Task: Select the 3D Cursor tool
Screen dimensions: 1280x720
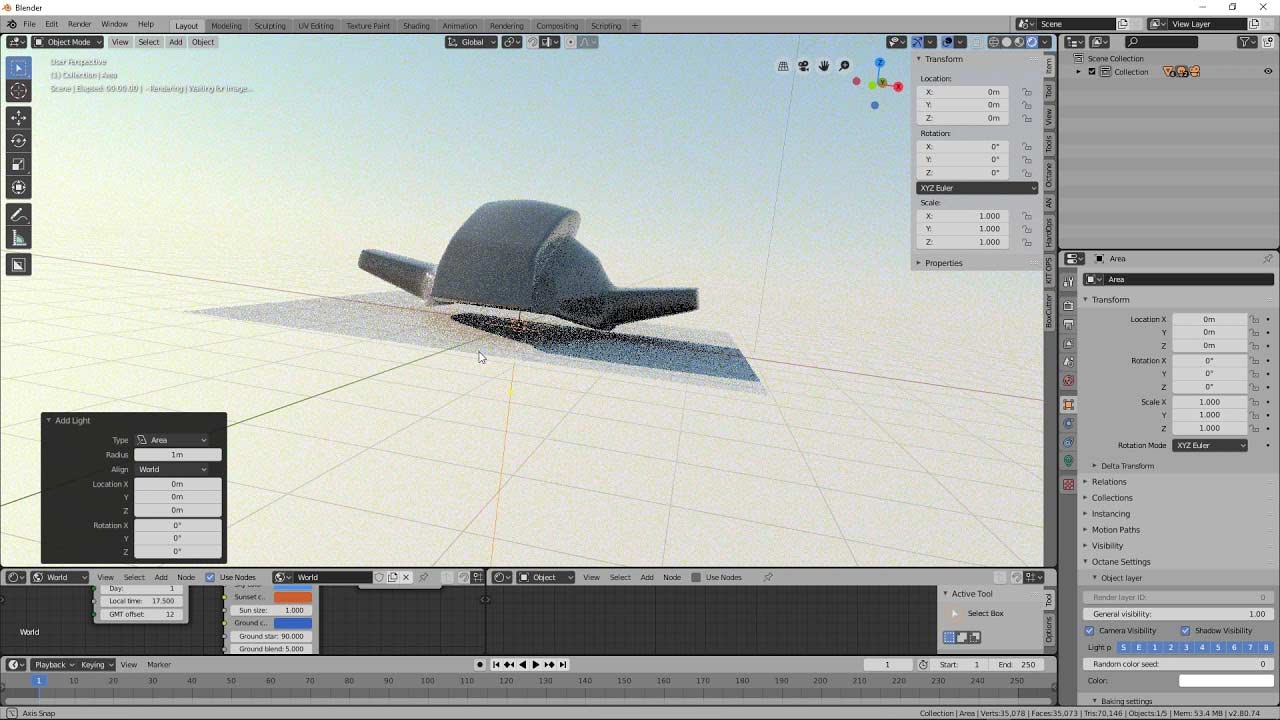Action: (18, 91)
